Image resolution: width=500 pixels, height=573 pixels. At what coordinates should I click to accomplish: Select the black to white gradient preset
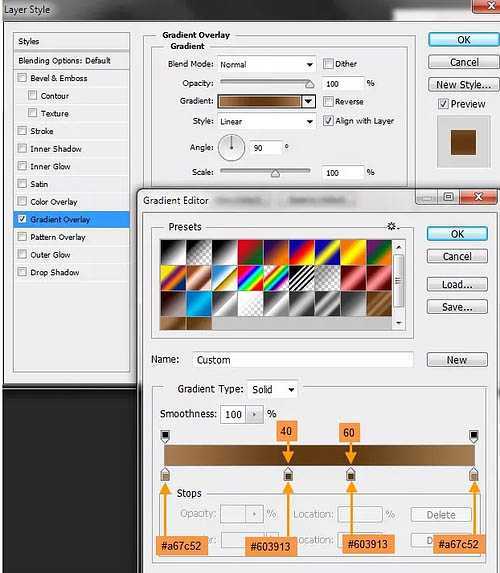click(173, 252)
